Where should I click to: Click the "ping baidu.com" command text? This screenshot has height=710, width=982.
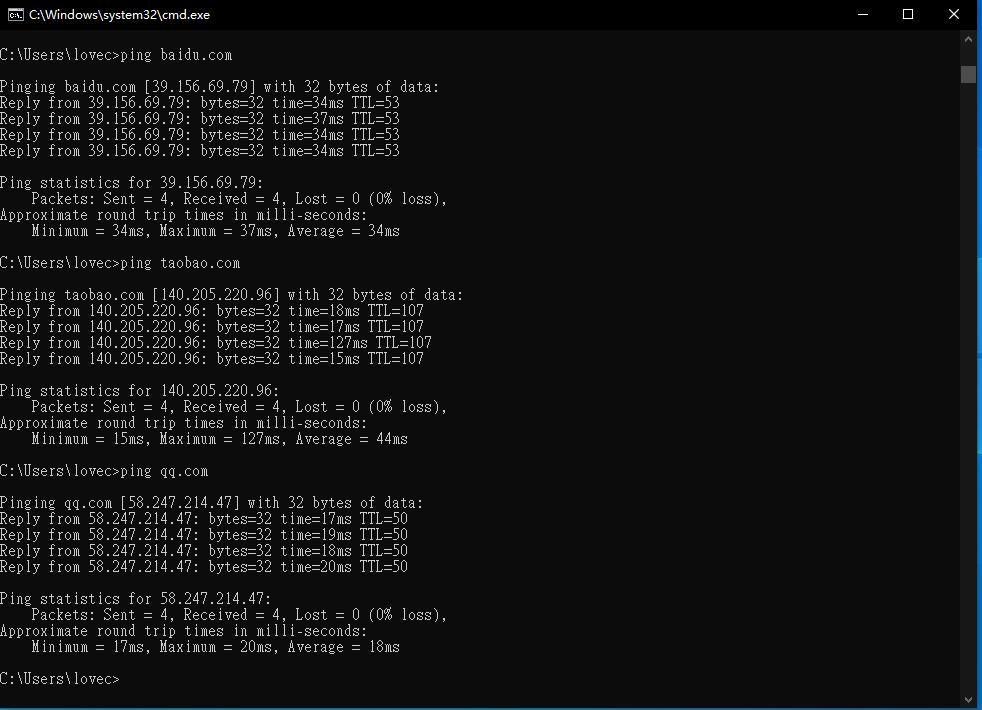pyautogui.click(x=176, y=55)
